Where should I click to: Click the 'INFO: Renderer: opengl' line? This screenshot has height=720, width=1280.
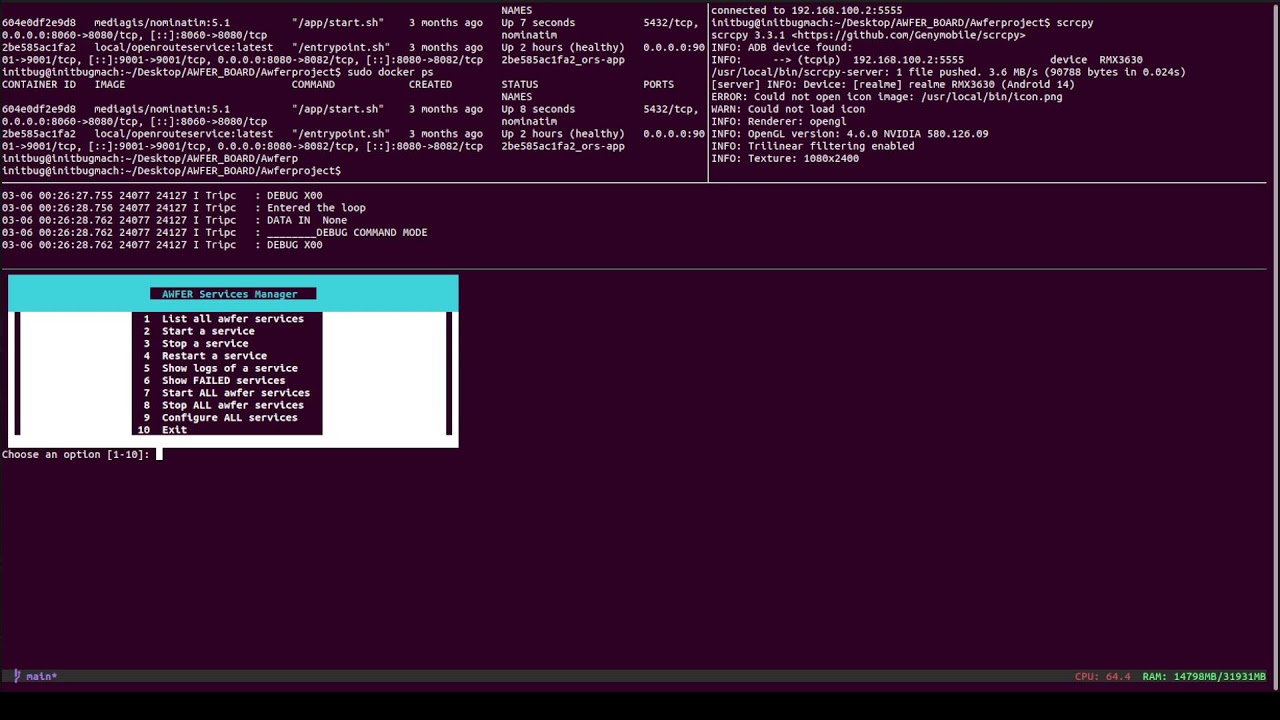tap(779, 121)
